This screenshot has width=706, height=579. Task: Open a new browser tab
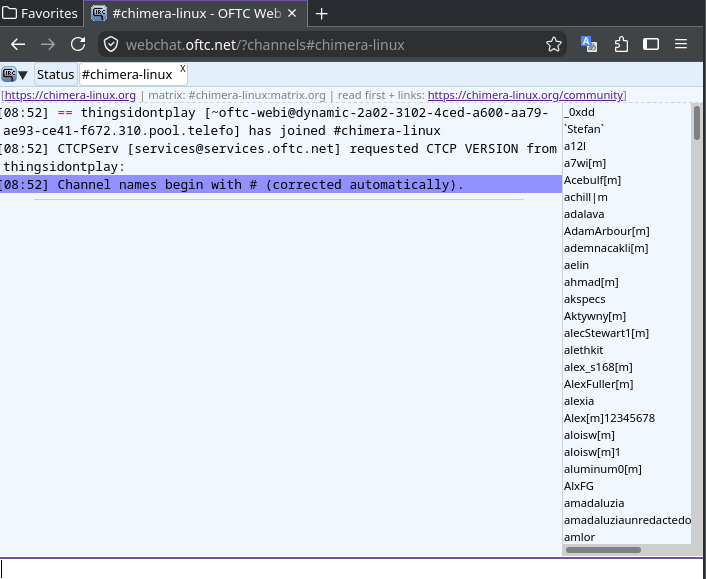pos(321,14)
